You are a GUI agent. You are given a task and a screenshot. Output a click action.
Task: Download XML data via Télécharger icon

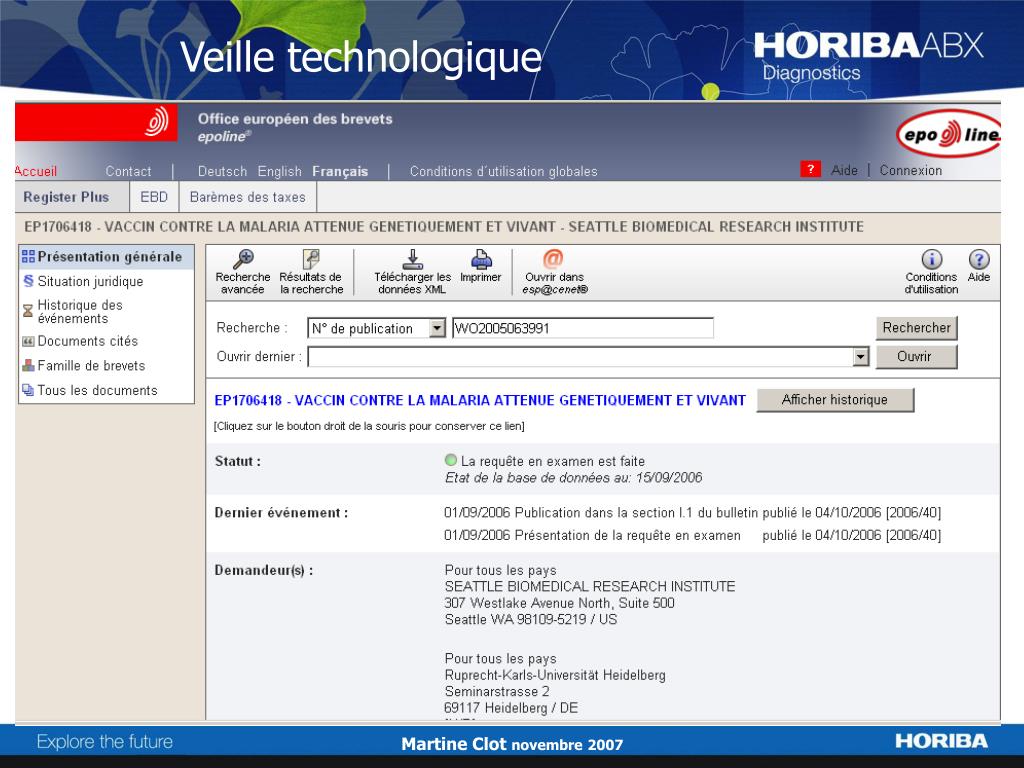[x=413, y=259]
